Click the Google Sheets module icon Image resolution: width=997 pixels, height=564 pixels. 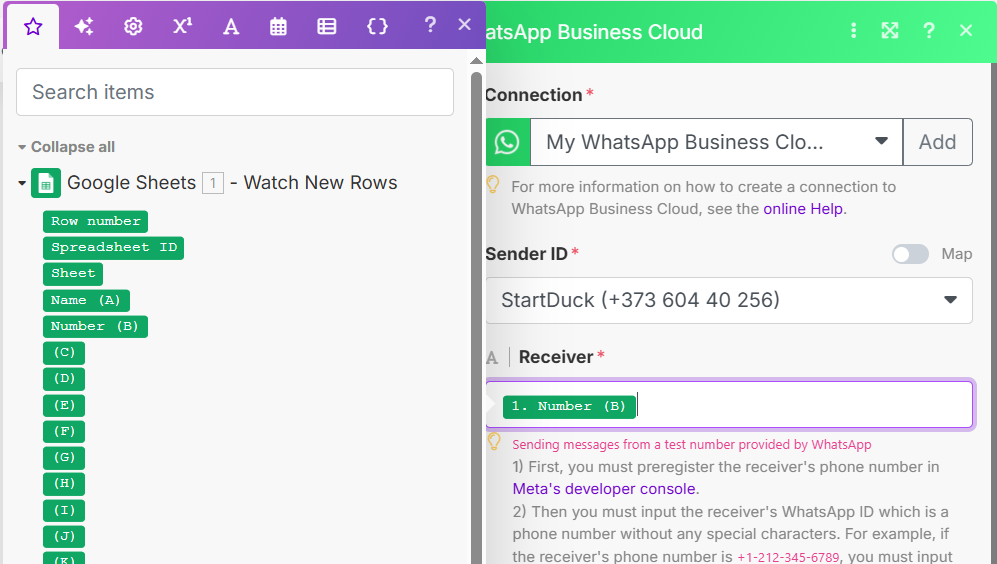tap(46, 183)
